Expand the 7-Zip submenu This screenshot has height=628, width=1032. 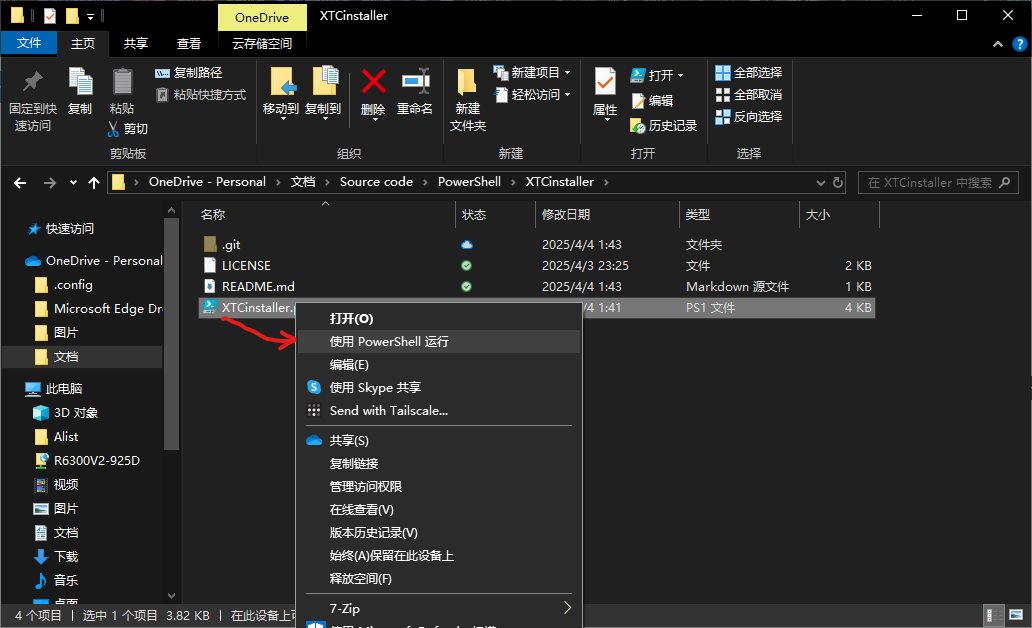(439, 608)
